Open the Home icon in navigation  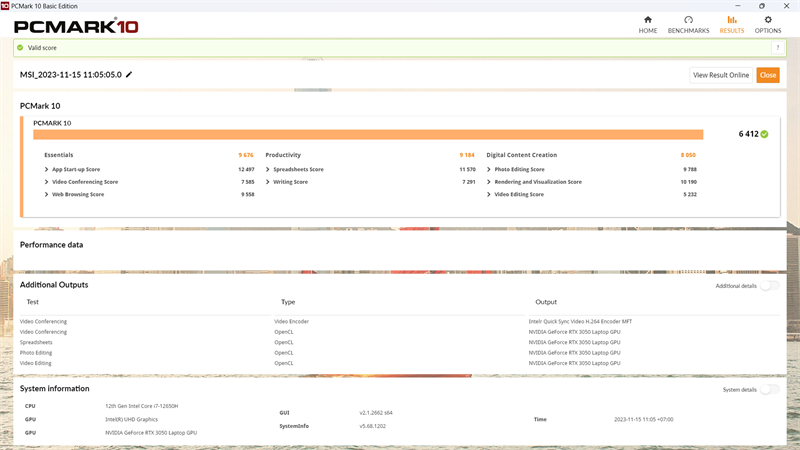point(648,20)
